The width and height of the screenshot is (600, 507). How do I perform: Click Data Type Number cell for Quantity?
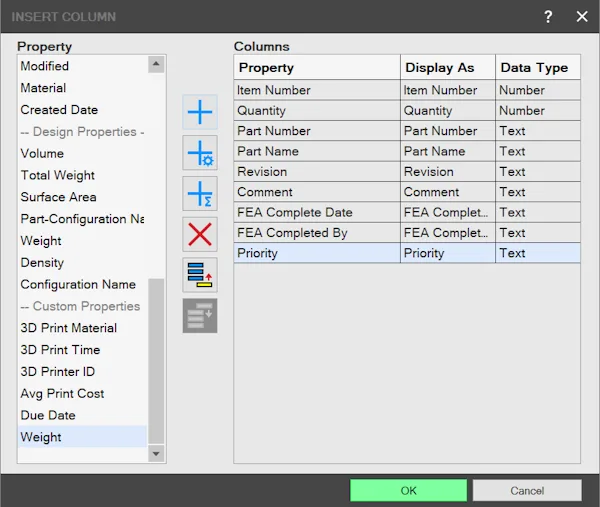[x=538, y=111]
